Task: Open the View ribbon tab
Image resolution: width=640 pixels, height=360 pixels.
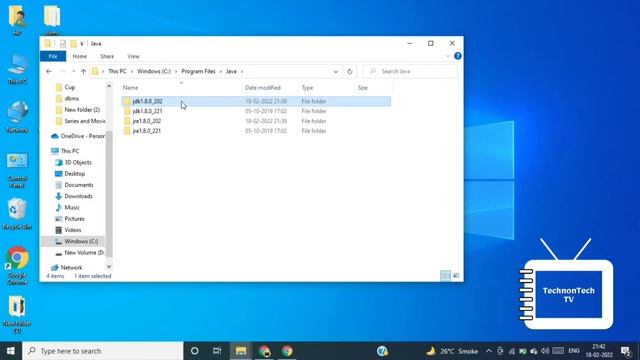Action: coord(133,56)
